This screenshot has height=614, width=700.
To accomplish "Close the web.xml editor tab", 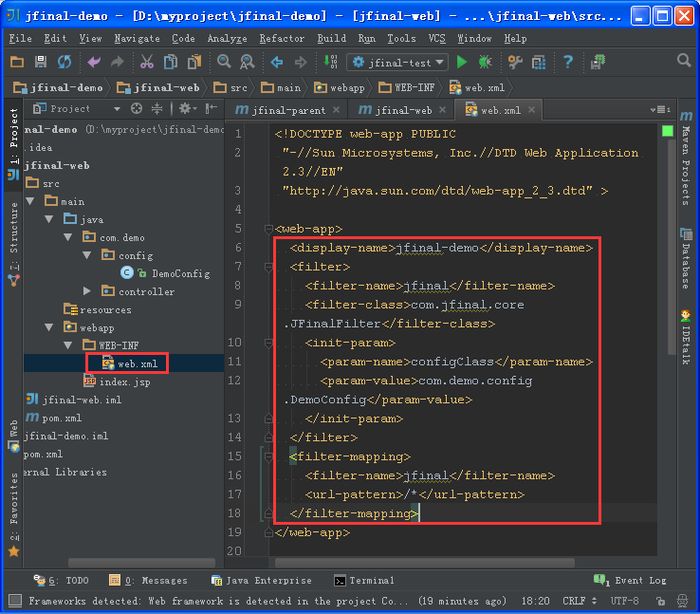I will tap(531, 109).
